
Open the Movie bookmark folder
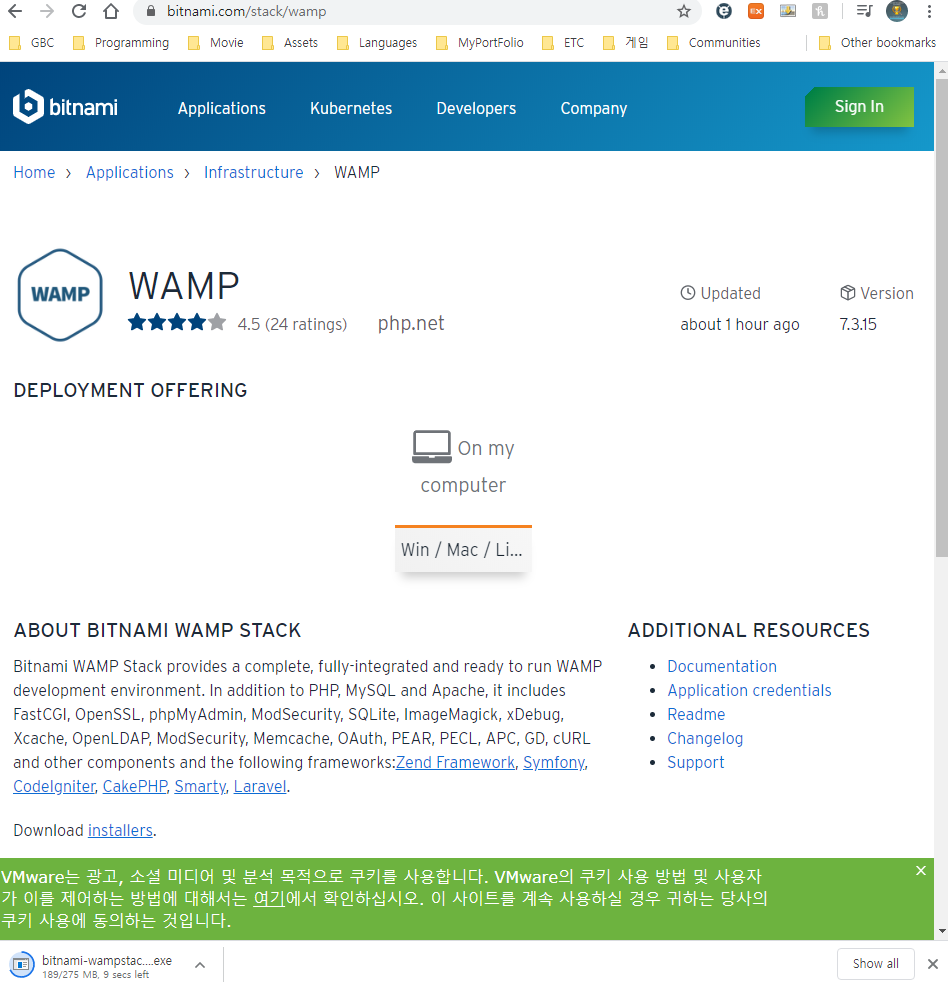tap(216, 43)
